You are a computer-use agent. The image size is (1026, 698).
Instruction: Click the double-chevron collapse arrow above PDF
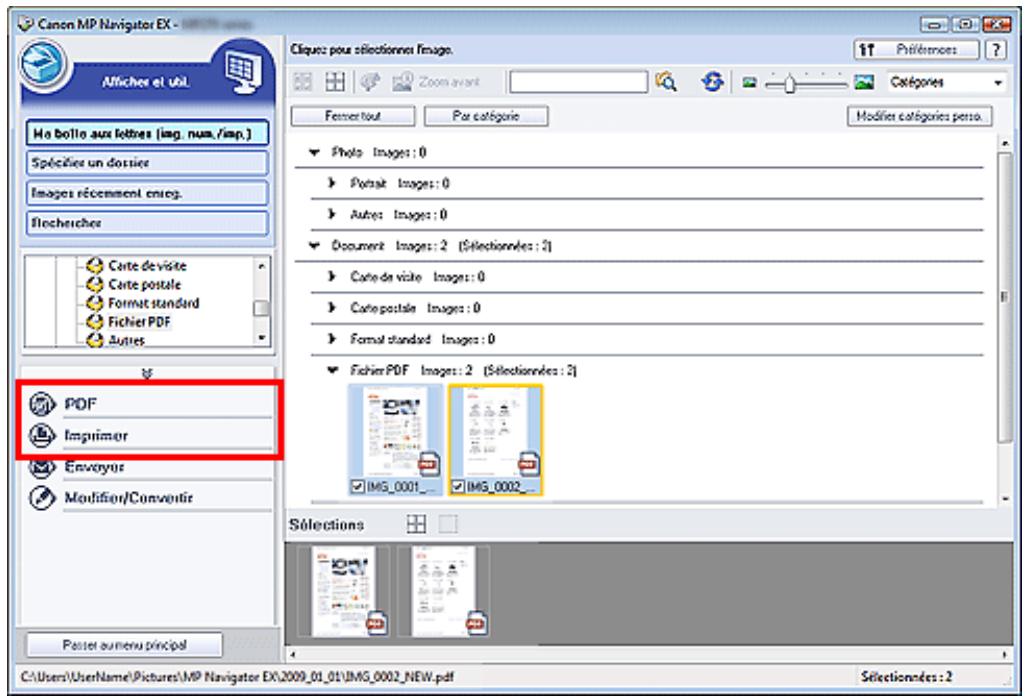[x=147, y=374]
